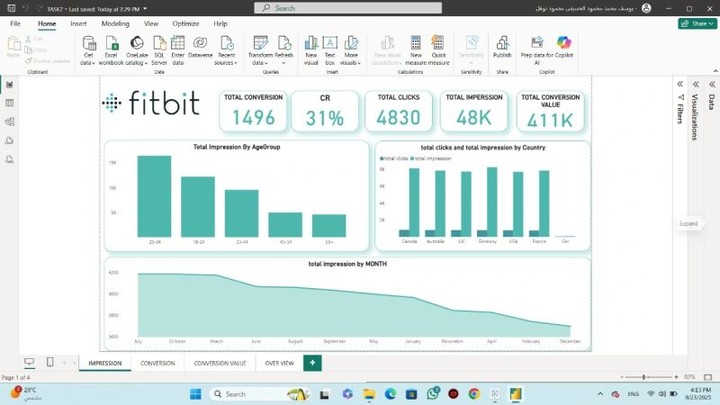The image size is (720, 405).
Task: Select the CR 31% card
Action: pyautogui.click(x=325, y=111)
